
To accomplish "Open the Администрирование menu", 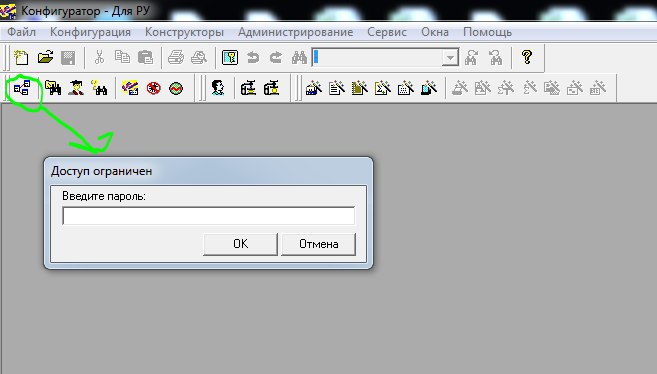I will (295, 32).
